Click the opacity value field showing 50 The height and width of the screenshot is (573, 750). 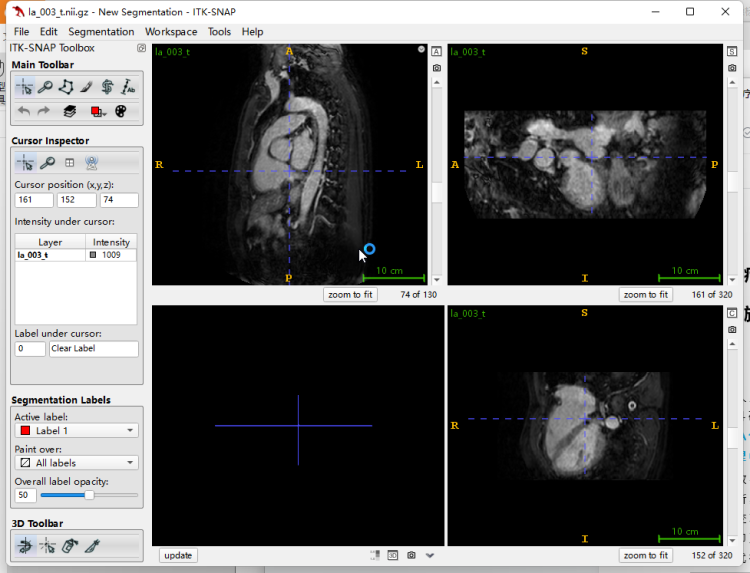click(x=25, y=495)
